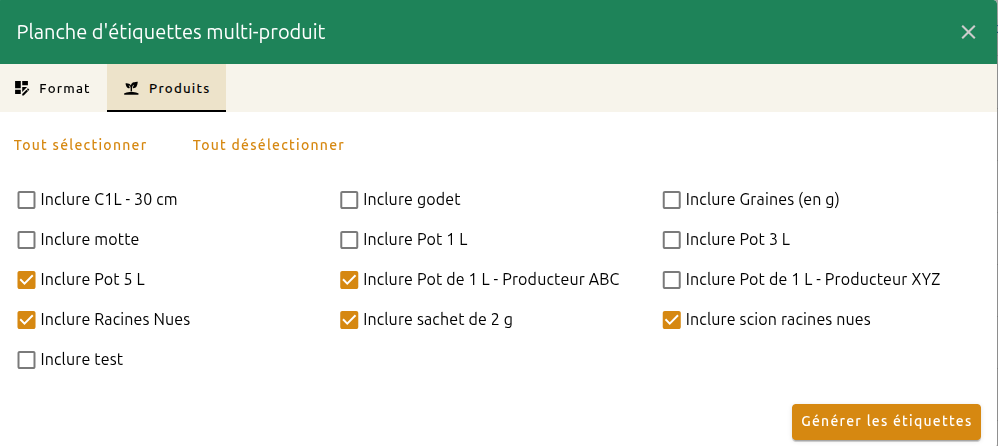Uncheck Inclure Pot 5 L
Image resolution: width=998 pixels, height=446 pixels.
click(x=26, y=280)
